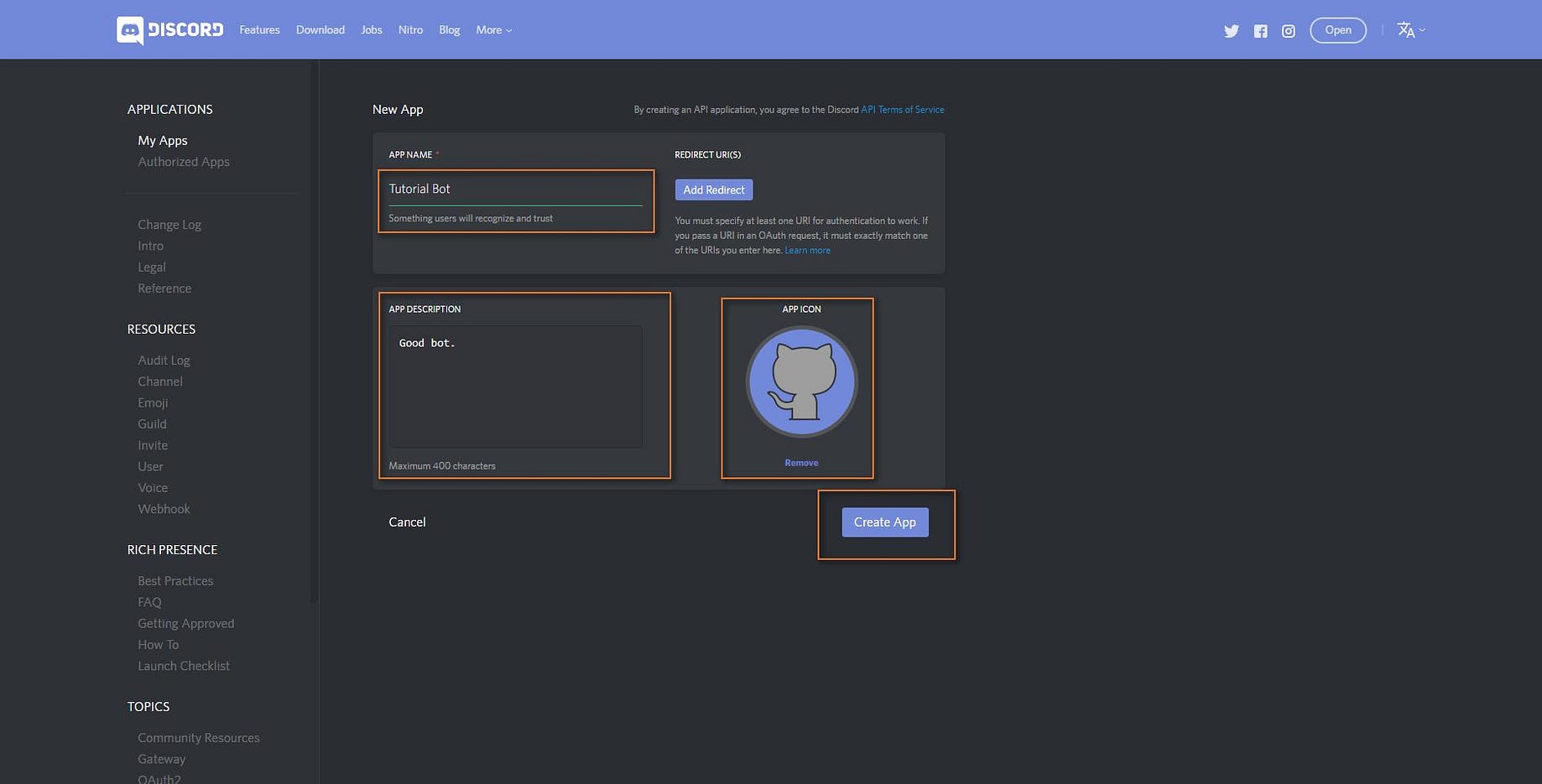Viewport: 1542px width, 784px height.
Task: Open the Webhook resource page
Action: pos(164,509)
